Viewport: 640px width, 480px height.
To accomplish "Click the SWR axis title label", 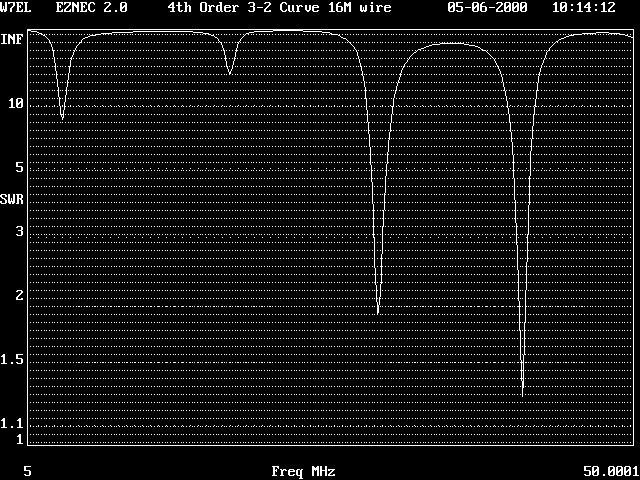I will click(12, 200).
